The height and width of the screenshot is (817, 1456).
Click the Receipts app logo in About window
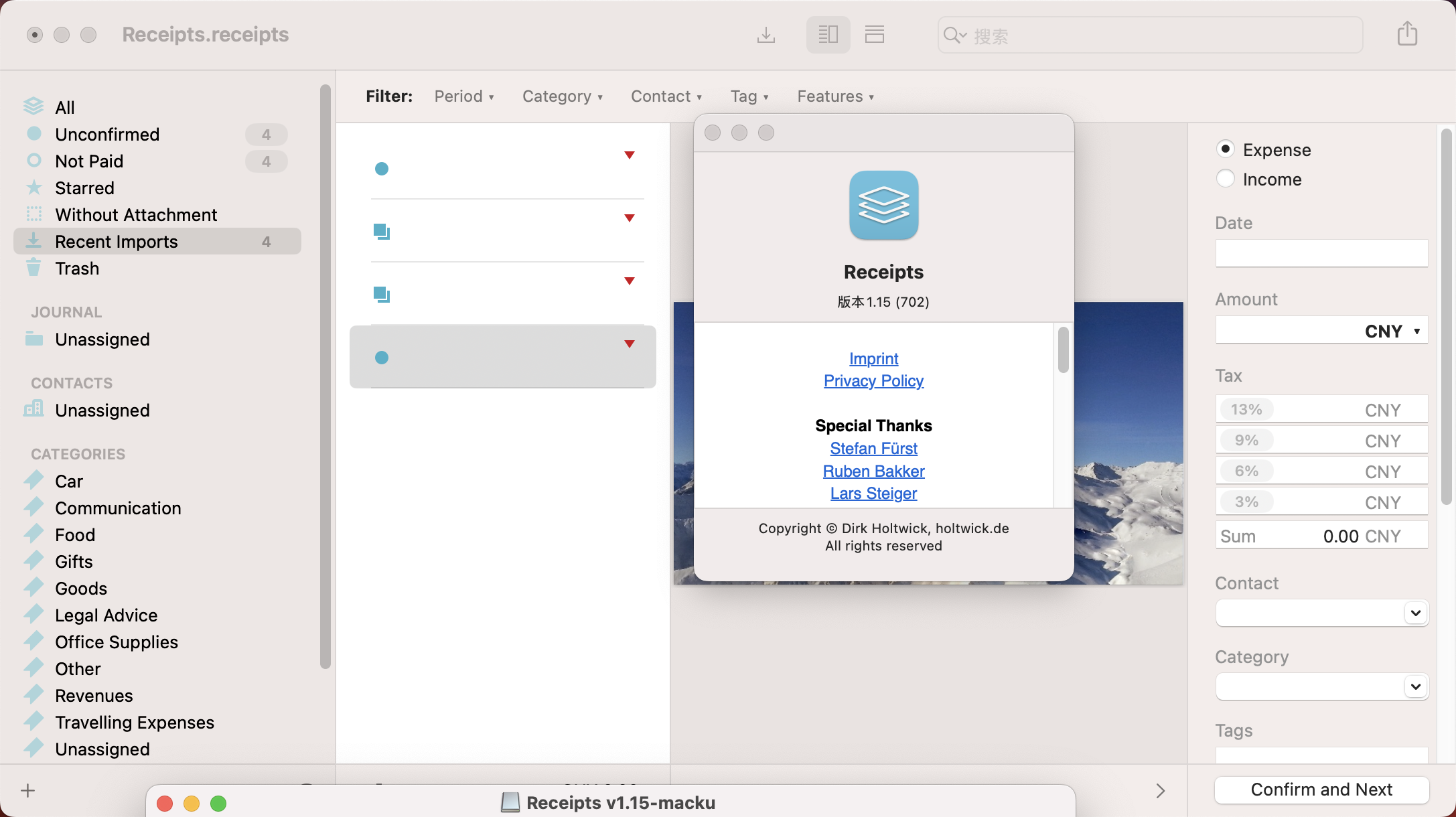(x=883, y=205)
